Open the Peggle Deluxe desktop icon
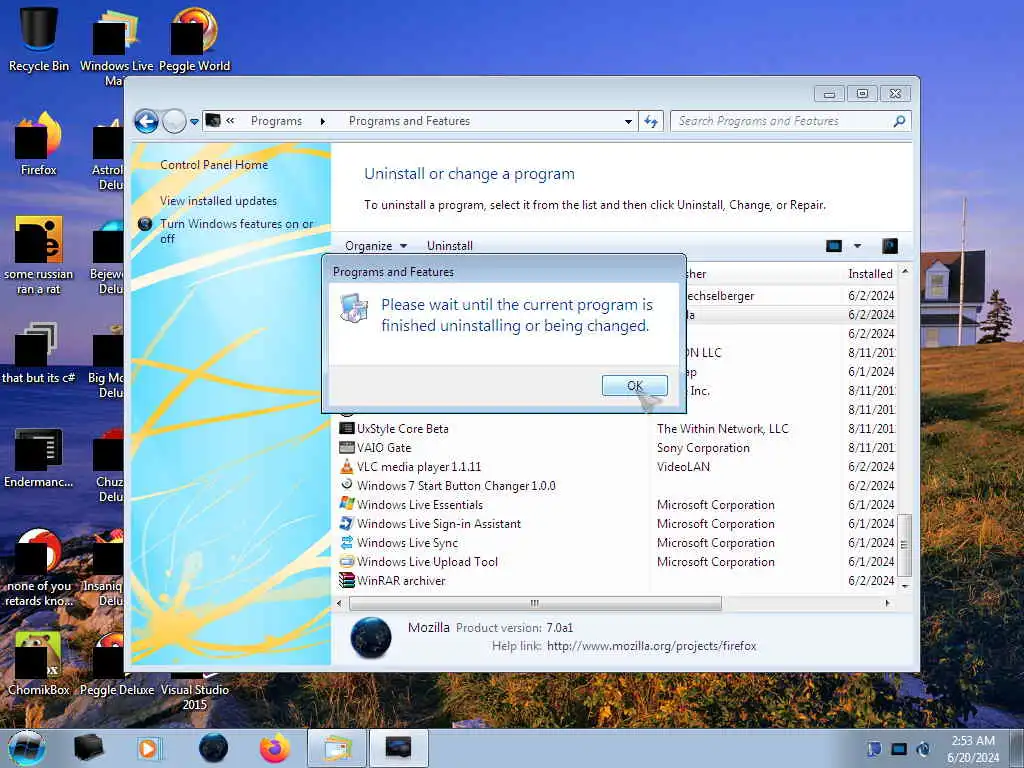This screenshot has height=768, width=1024. coord(117,665)
